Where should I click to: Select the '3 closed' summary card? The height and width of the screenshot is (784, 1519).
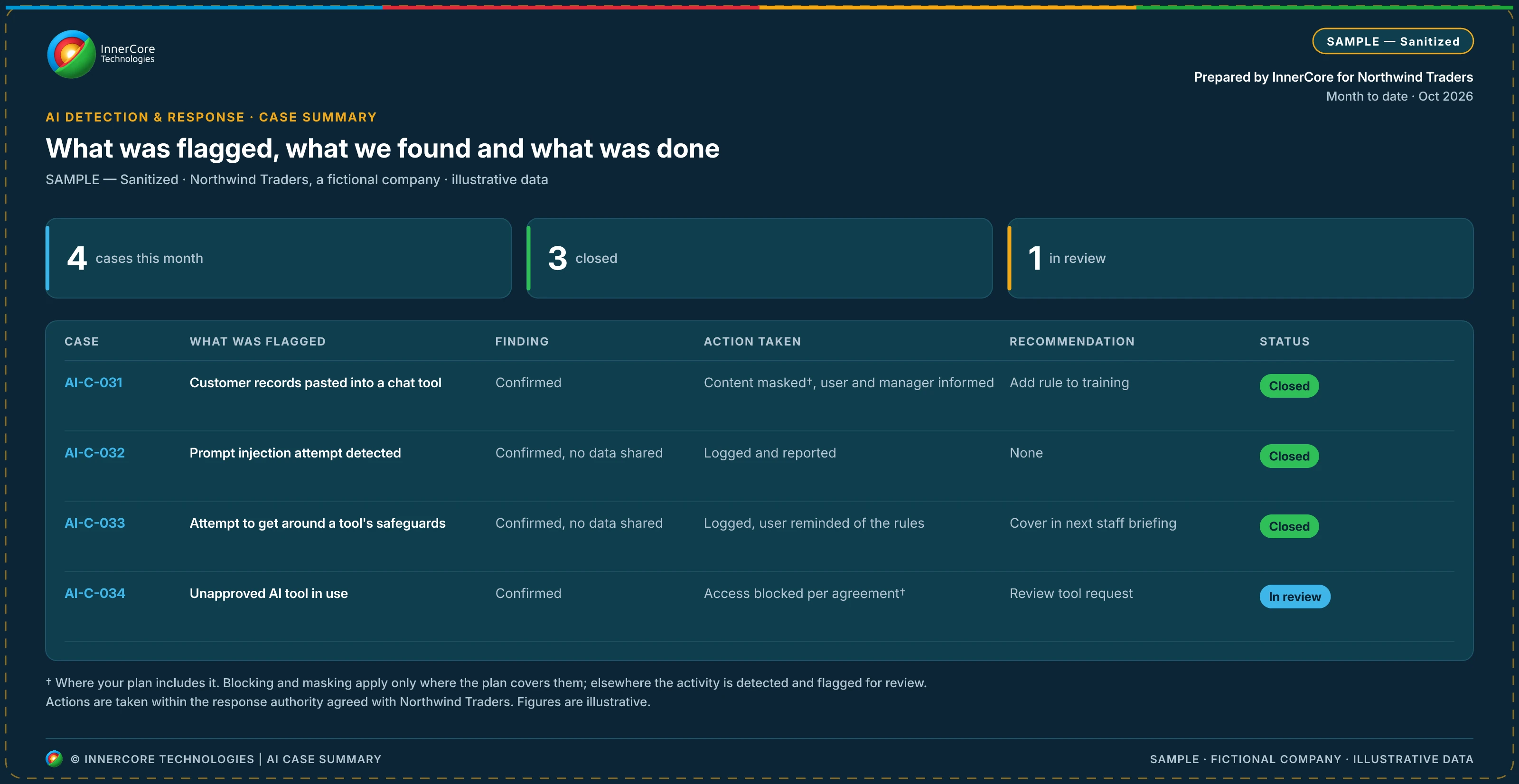pyautogui.click(x=759, y=258)
